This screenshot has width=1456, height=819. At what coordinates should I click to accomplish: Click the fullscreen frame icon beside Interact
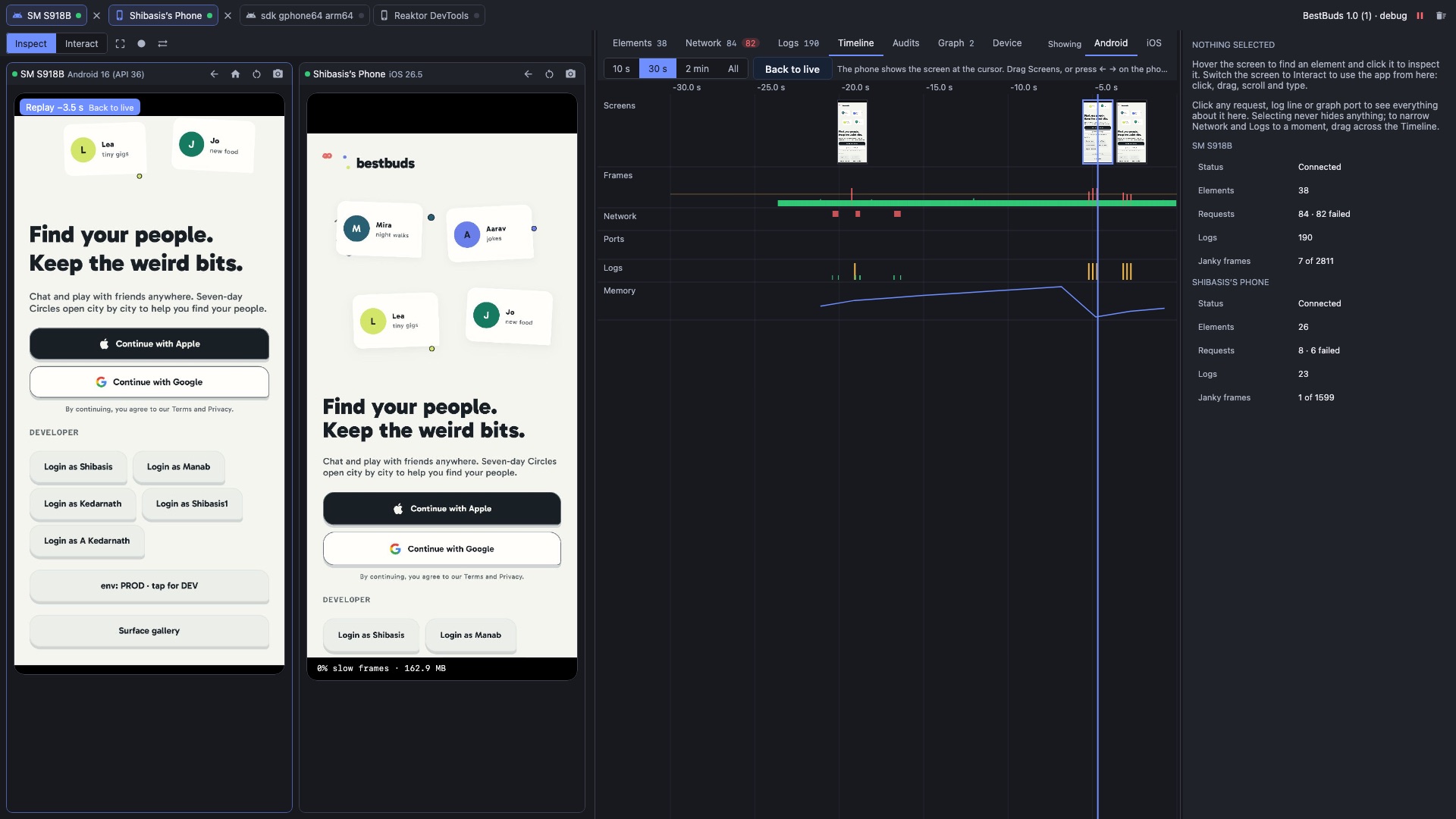[120, 44]
